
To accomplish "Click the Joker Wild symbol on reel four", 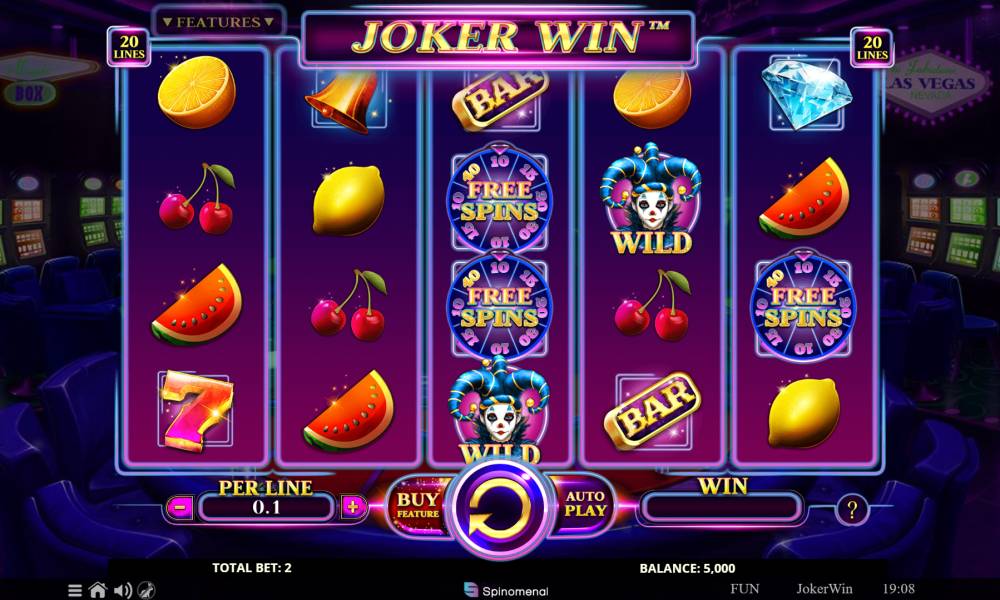I will (x=651, y=199).
